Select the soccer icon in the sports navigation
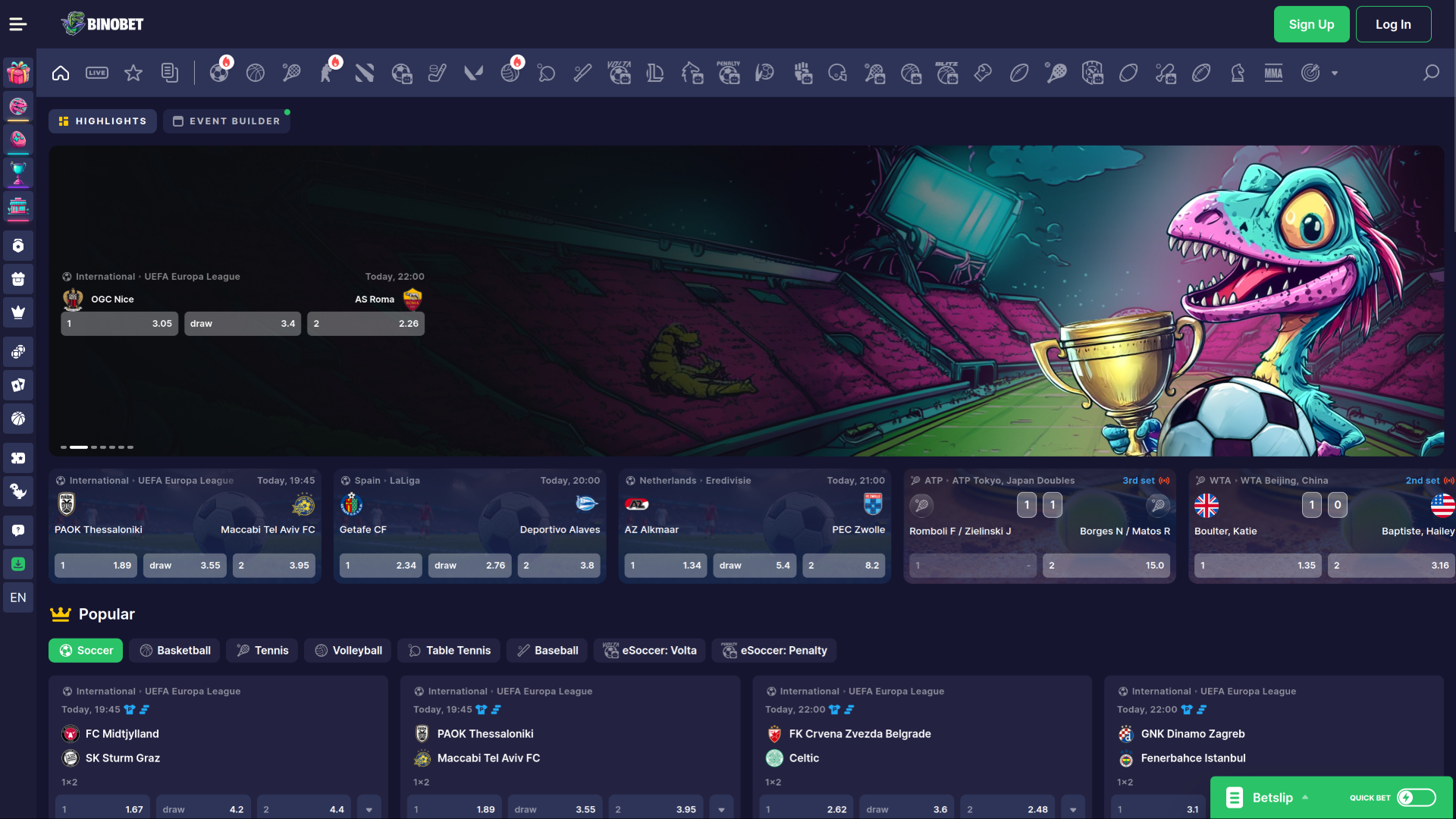The height and width of the screenshot is (819, 1456). point(220,73)
